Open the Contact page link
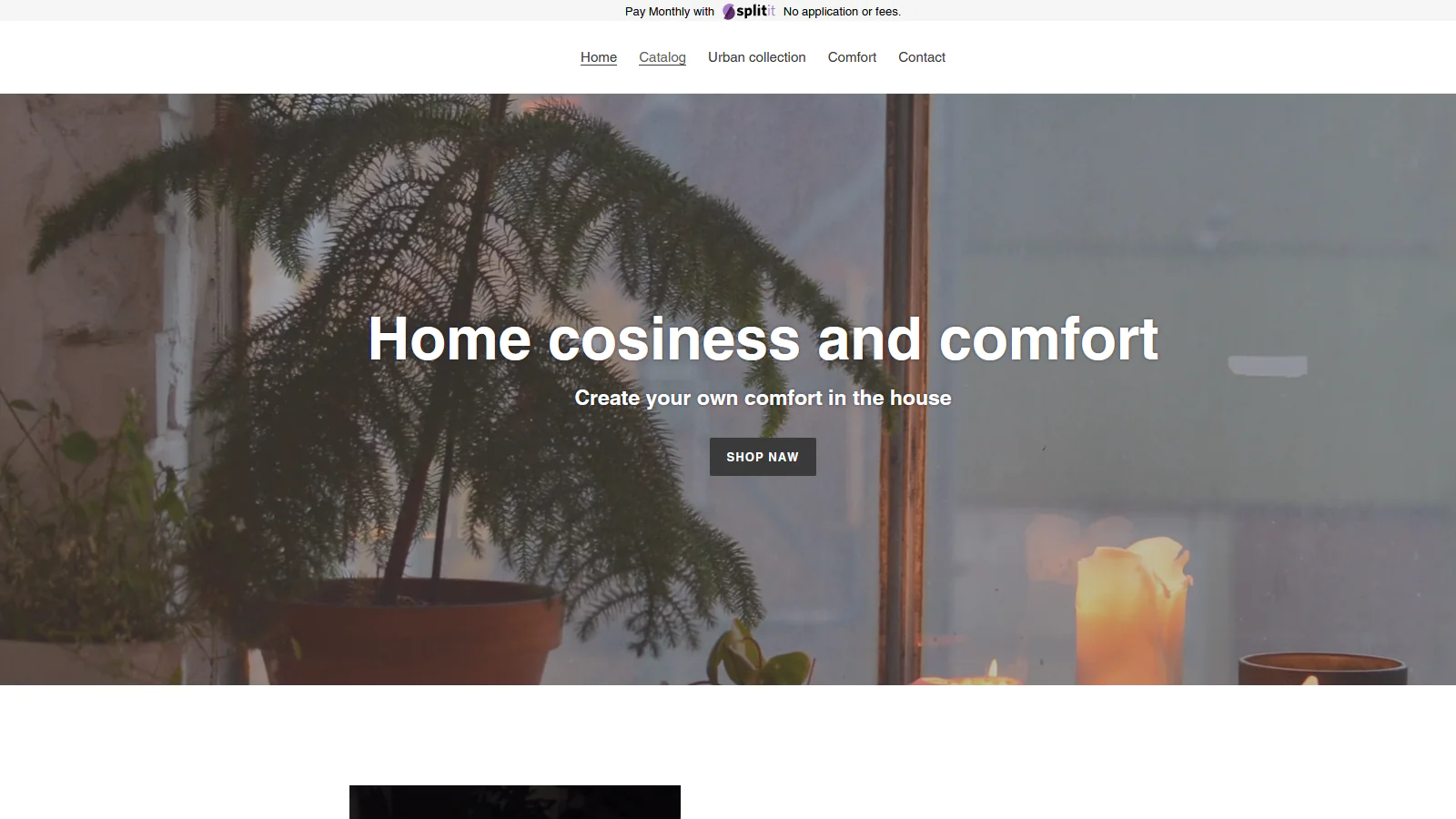 pos(922,57)
